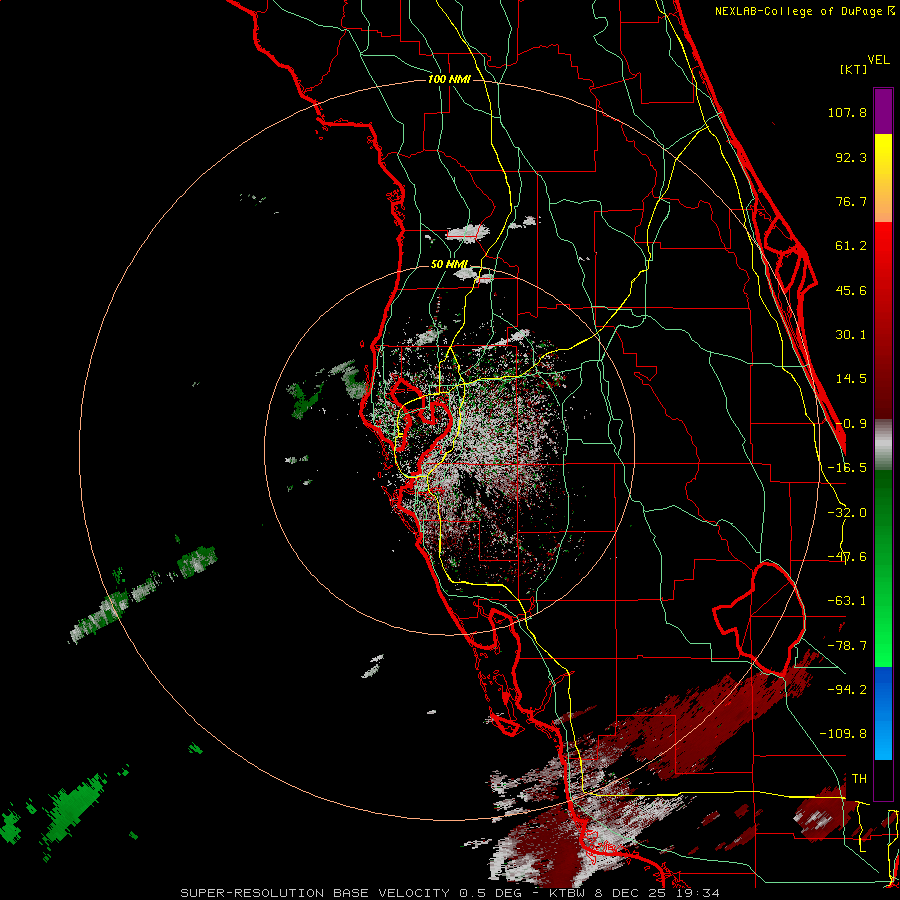The height and width of the screenshot is (900, 900).
Task: Click the -78.7 velocity scale value
Action: click(x=847, y=646)
